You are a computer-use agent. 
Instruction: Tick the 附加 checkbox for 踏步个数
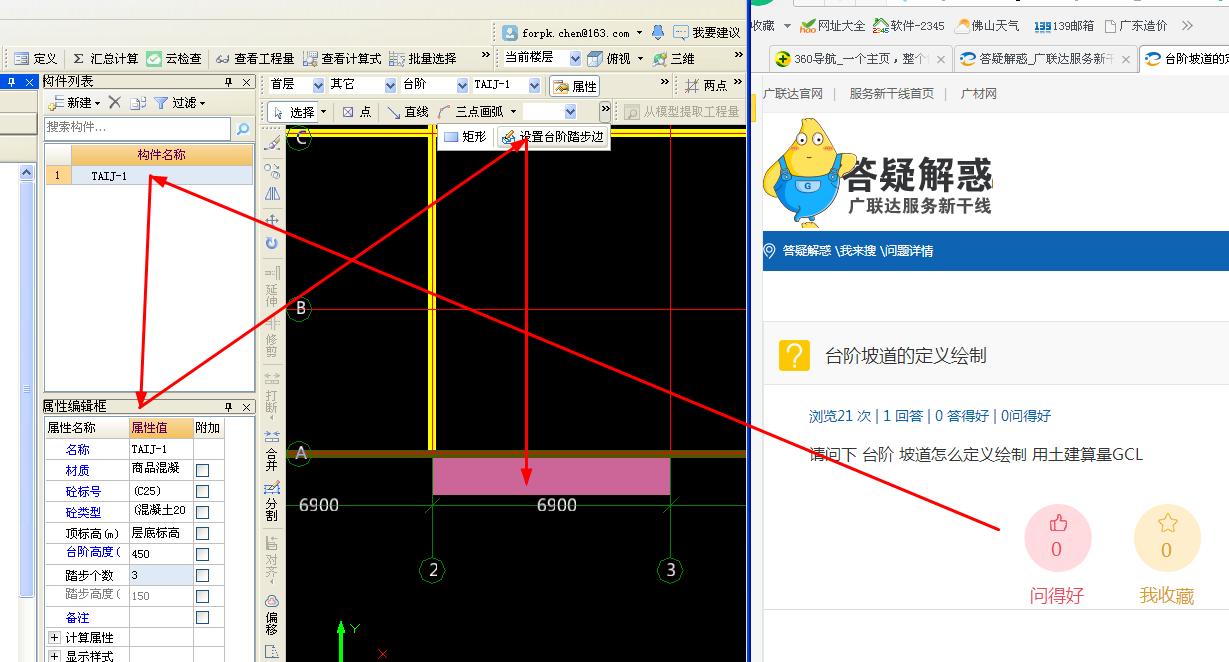coord(203,575)
